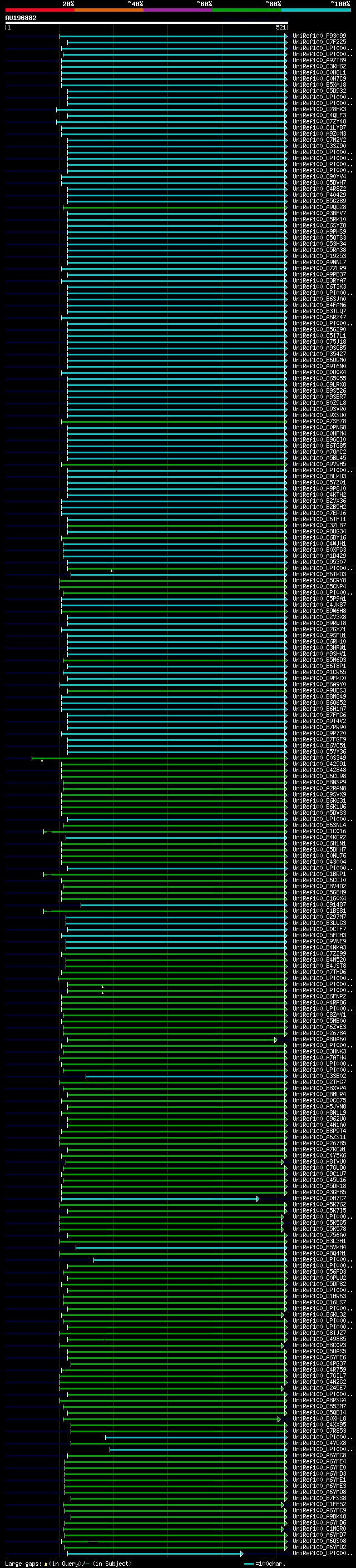Open the UniRef100_C6H1N1 hit
The width and height of the screenshot is (356, 1568).
[x=319, y=844]
